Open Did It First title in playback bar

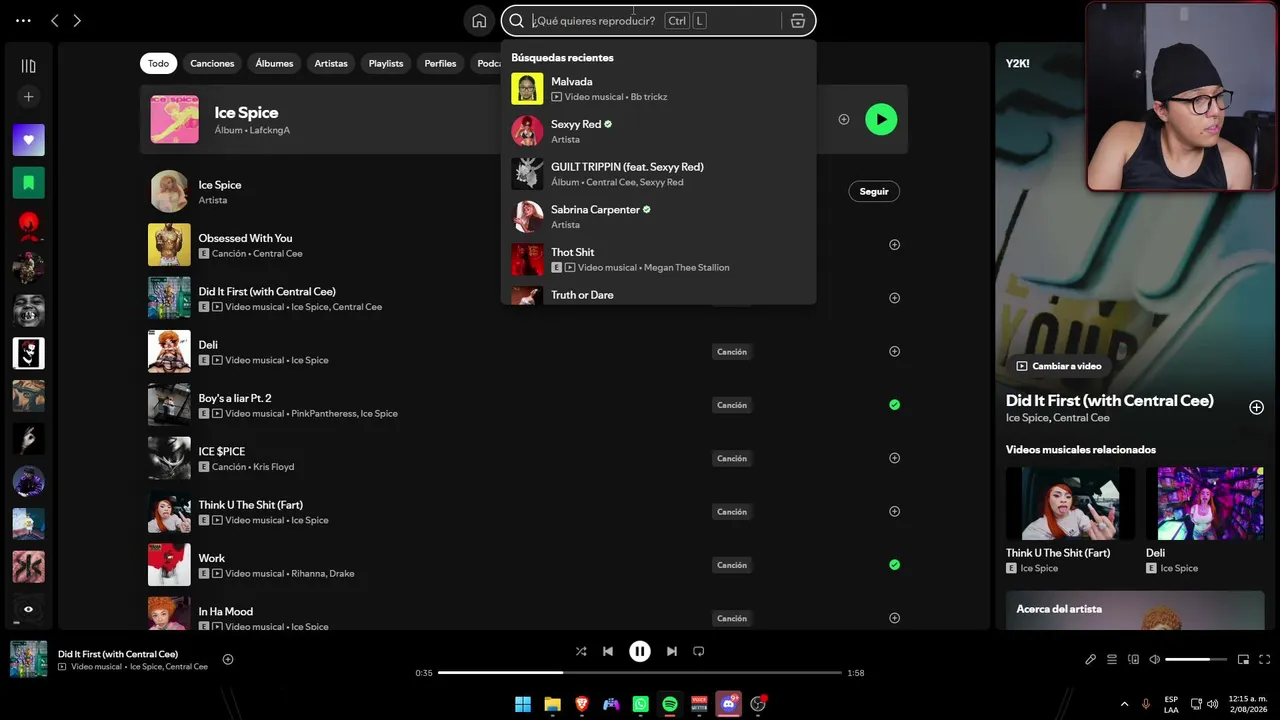(x=118, y=654)
